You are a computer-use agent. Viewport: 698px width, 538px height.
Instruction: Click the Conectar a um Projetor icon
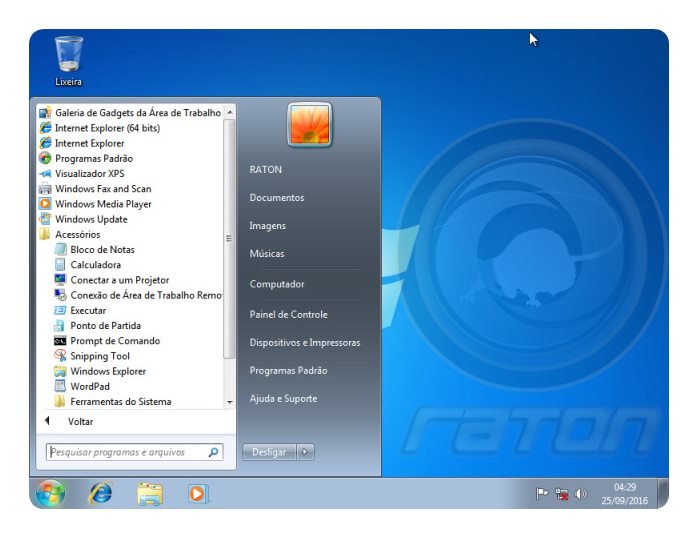point(60,280)
